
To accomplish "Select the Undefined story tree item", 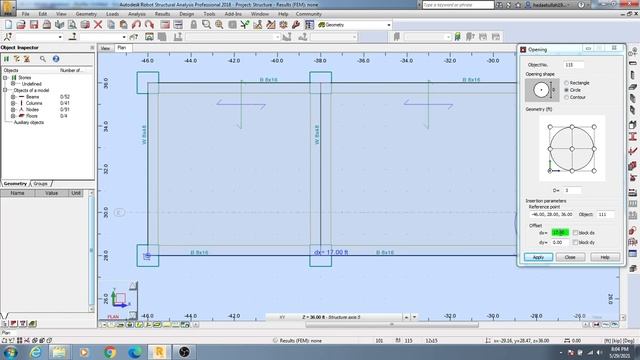I will pos(31,84).
